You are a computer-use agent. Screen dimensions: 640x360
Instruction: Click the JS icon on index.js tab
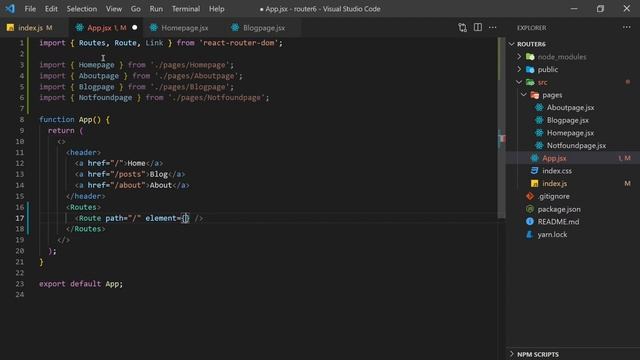(x=10, y=27)
